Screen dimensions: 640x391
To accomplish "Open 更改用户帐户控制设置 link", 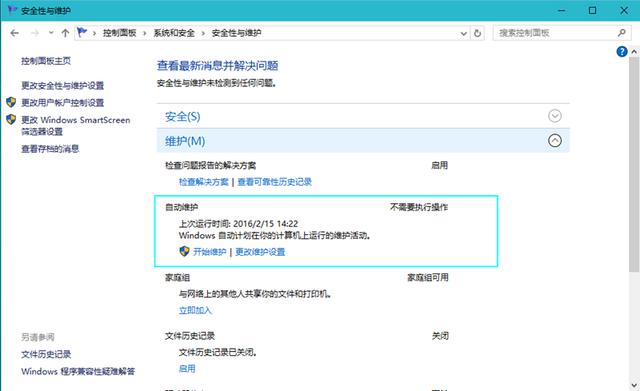I will [x=62, y=103].
